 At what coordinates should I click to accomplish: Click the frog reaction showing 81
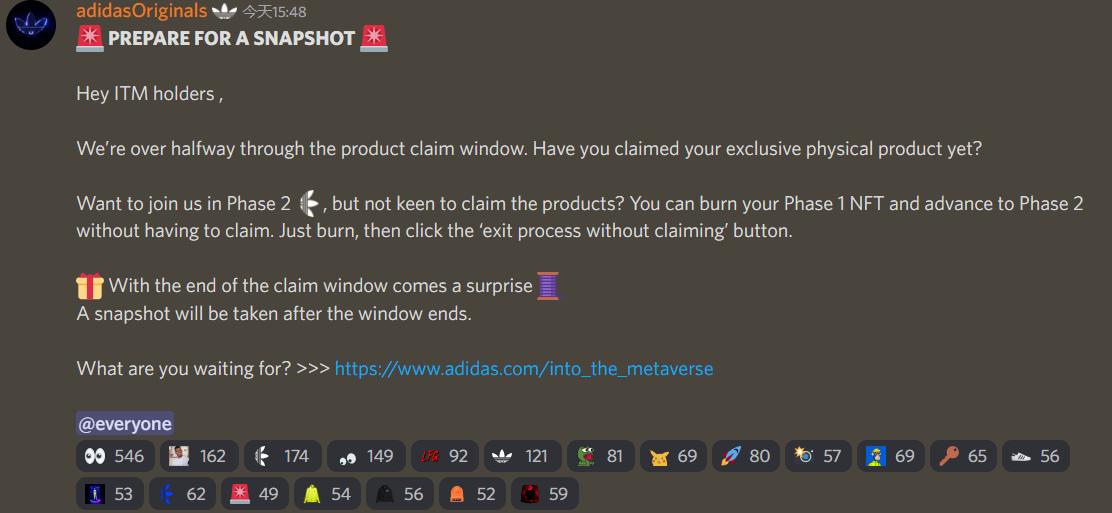point(601,456)
